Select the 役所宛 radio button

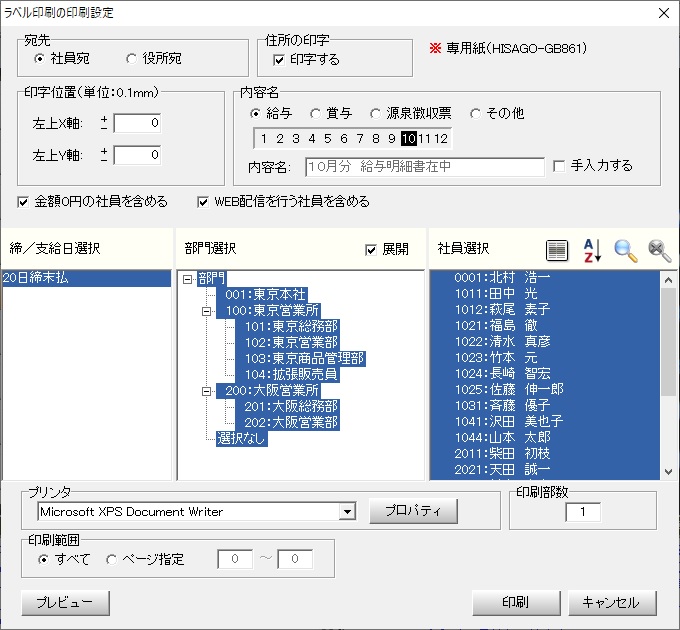[131, 58]
